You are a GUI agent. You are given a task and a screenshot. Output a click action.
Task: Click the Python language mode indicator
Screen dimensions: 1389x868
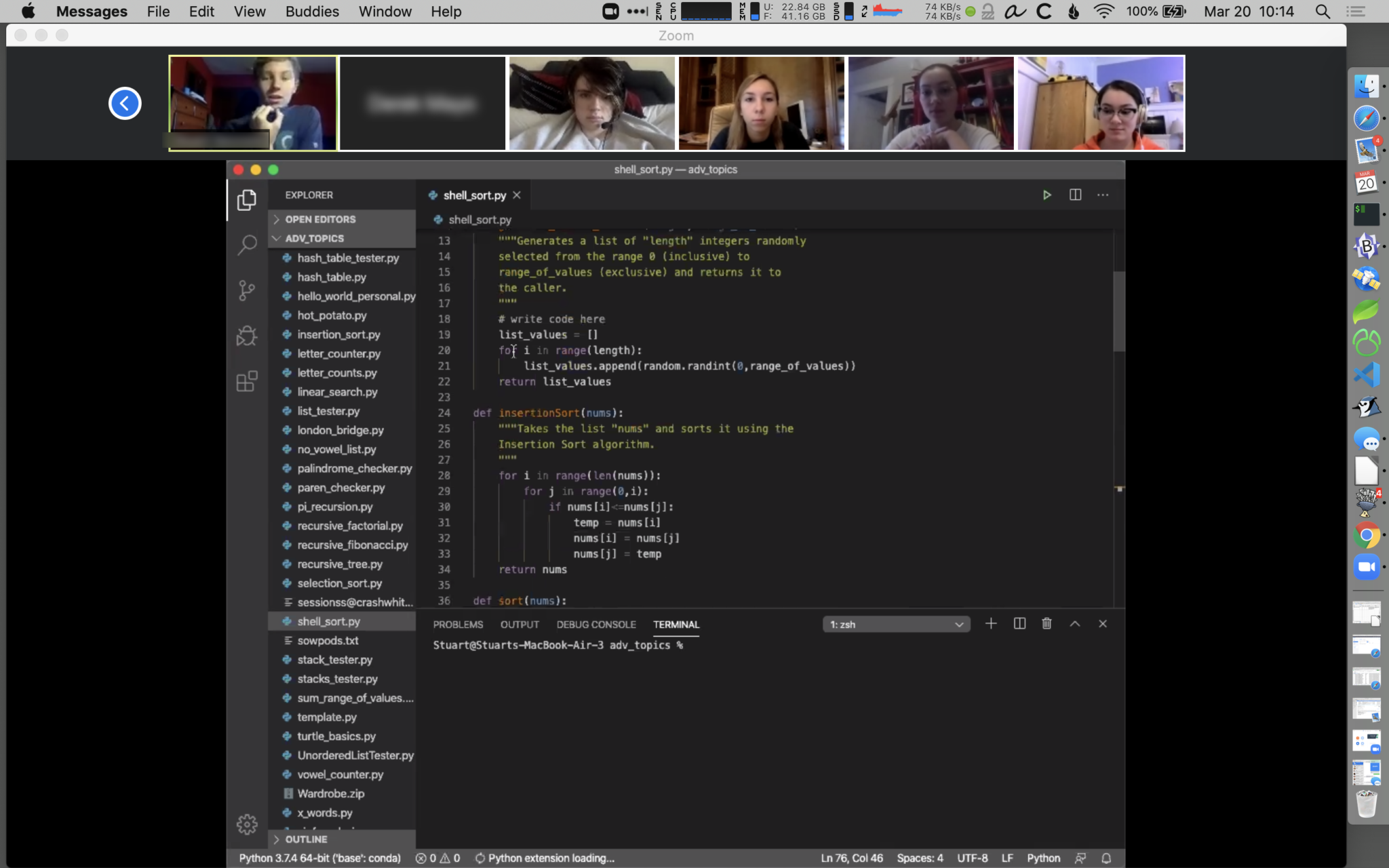1043,858
